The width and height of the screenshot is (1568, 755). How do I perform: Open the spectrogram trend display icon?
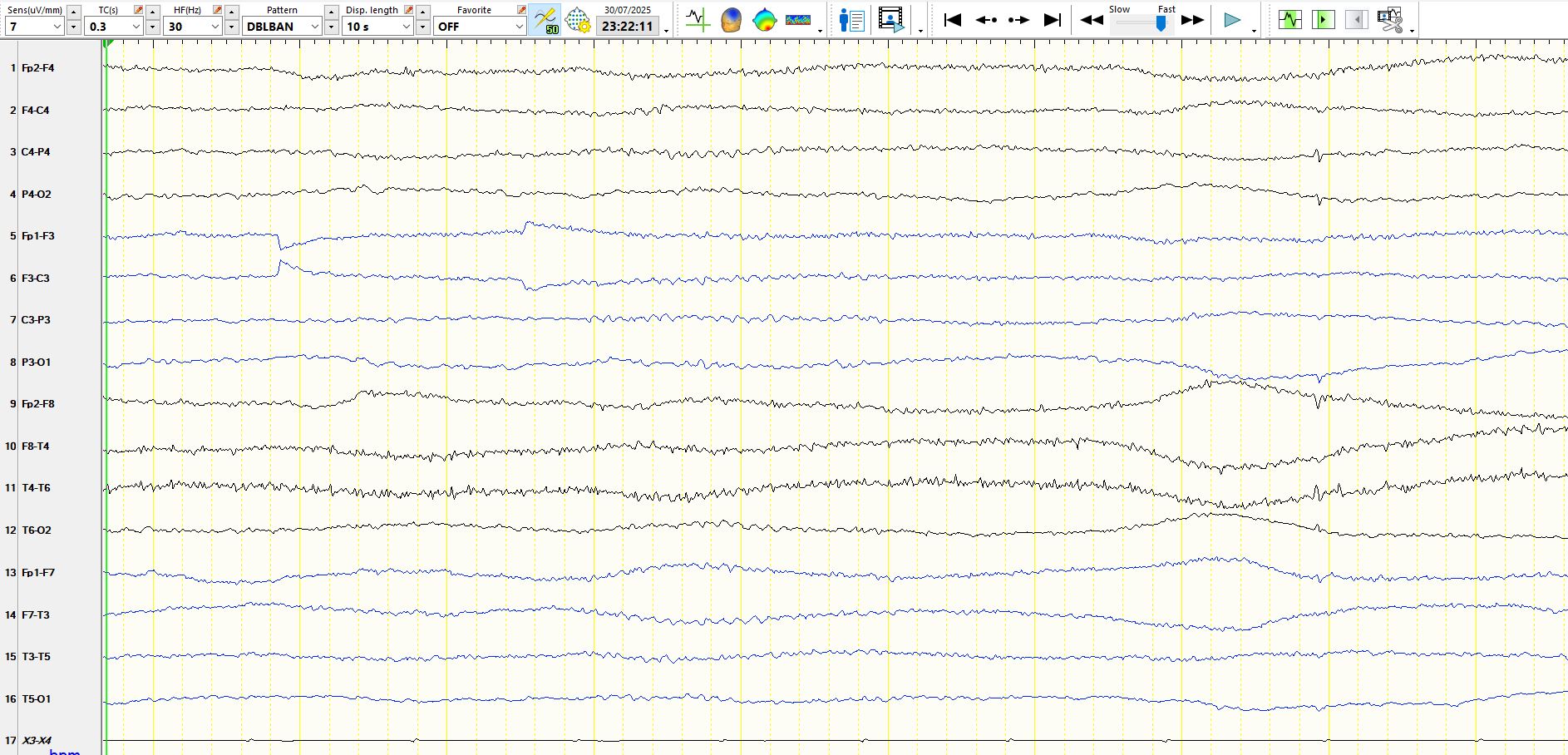[x=797, y=20]
